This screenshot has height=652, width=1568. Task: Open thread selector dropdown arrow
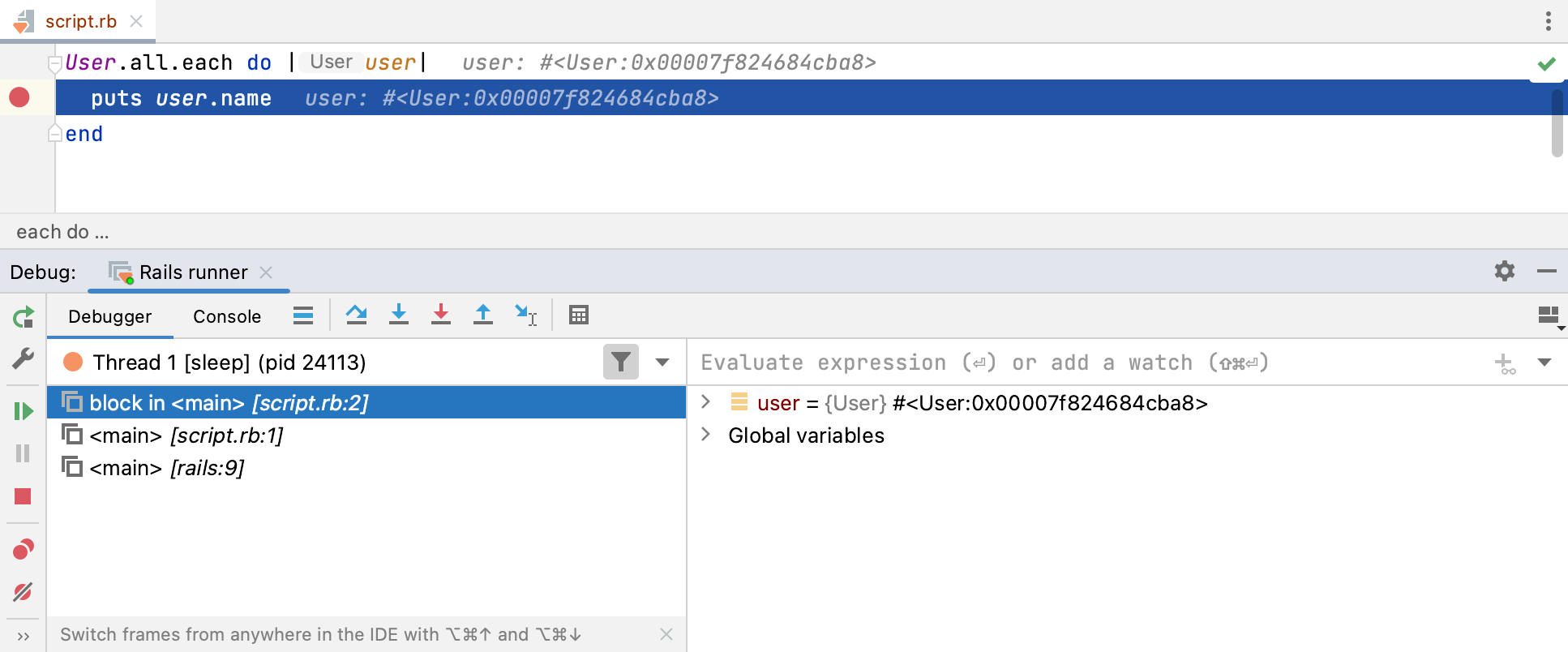click(662, 362)
